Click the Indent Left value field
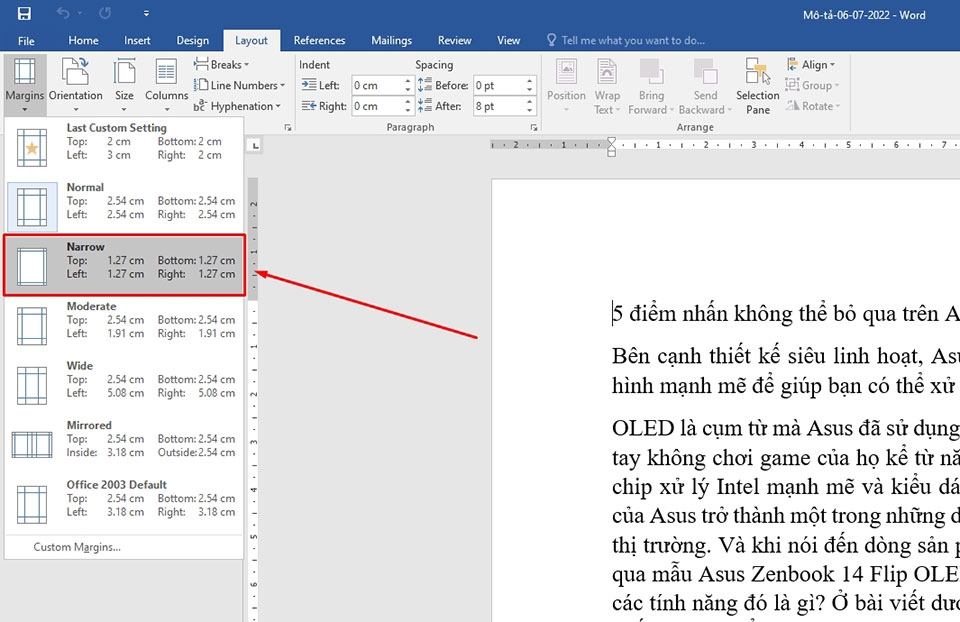 [377, 85]
